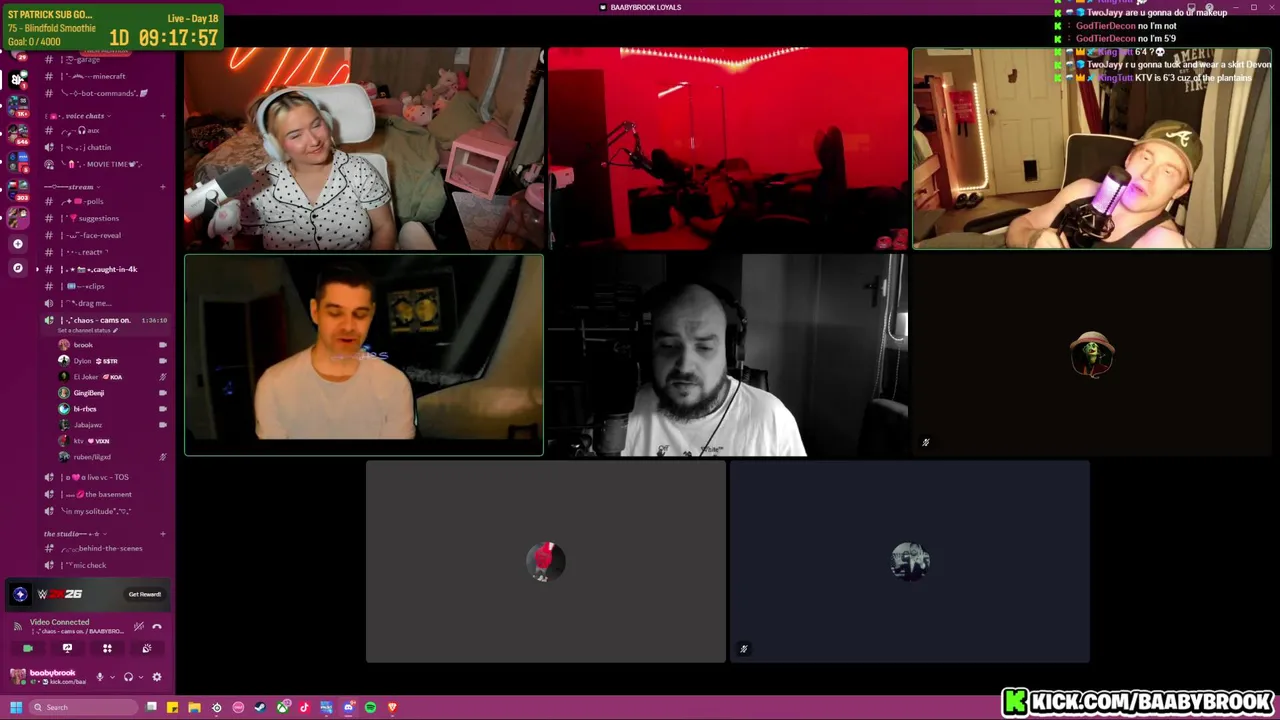
Task: Collapse the stream category
Action: [x=70, y=187]
